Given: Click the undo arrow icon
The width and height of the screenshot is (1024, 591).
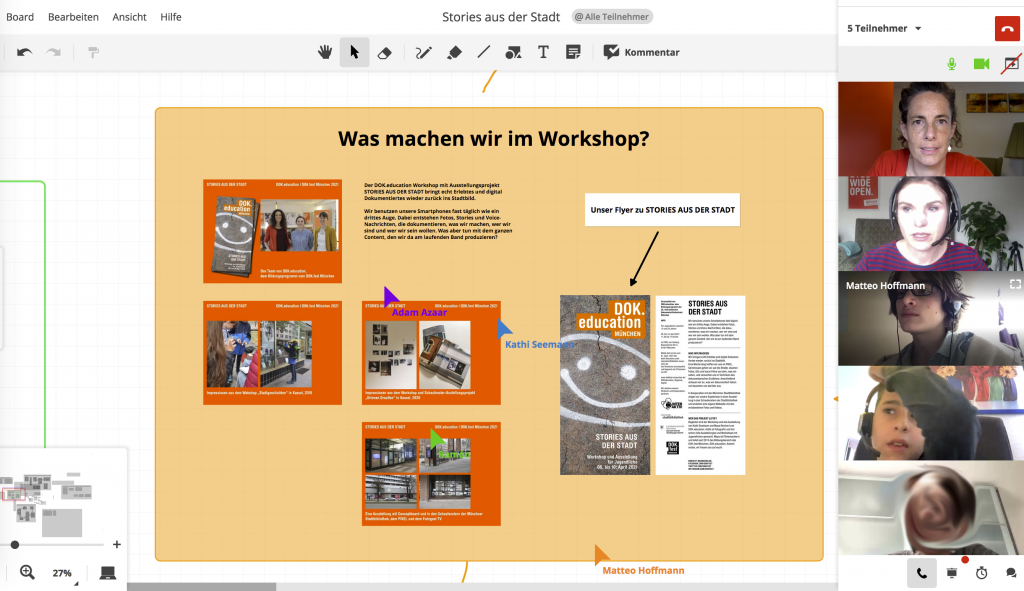Looking at the screenshot, I should pos(24,52).
